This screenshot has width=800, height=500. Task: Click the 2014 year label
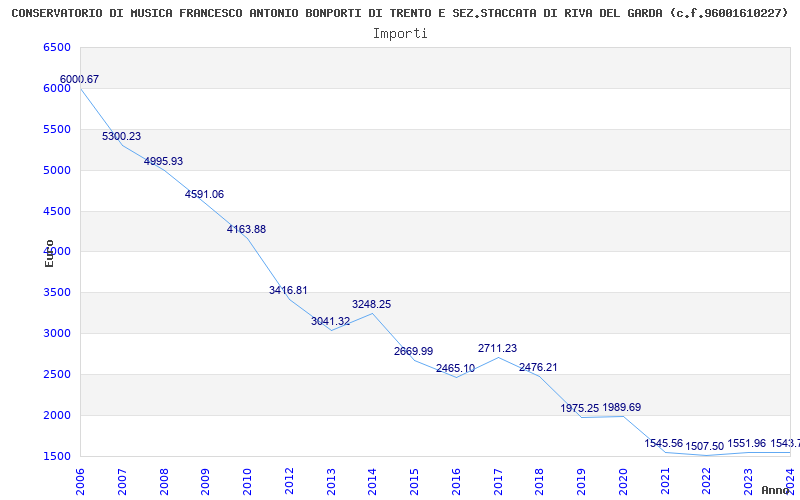tap(372, 482)
